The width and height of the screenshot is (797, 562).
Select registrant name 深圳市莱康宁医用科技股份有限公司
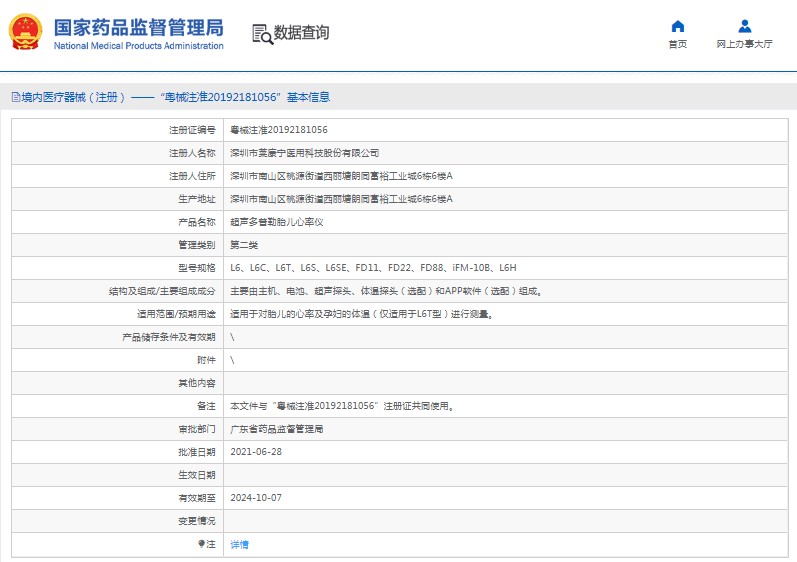point(304,153)
